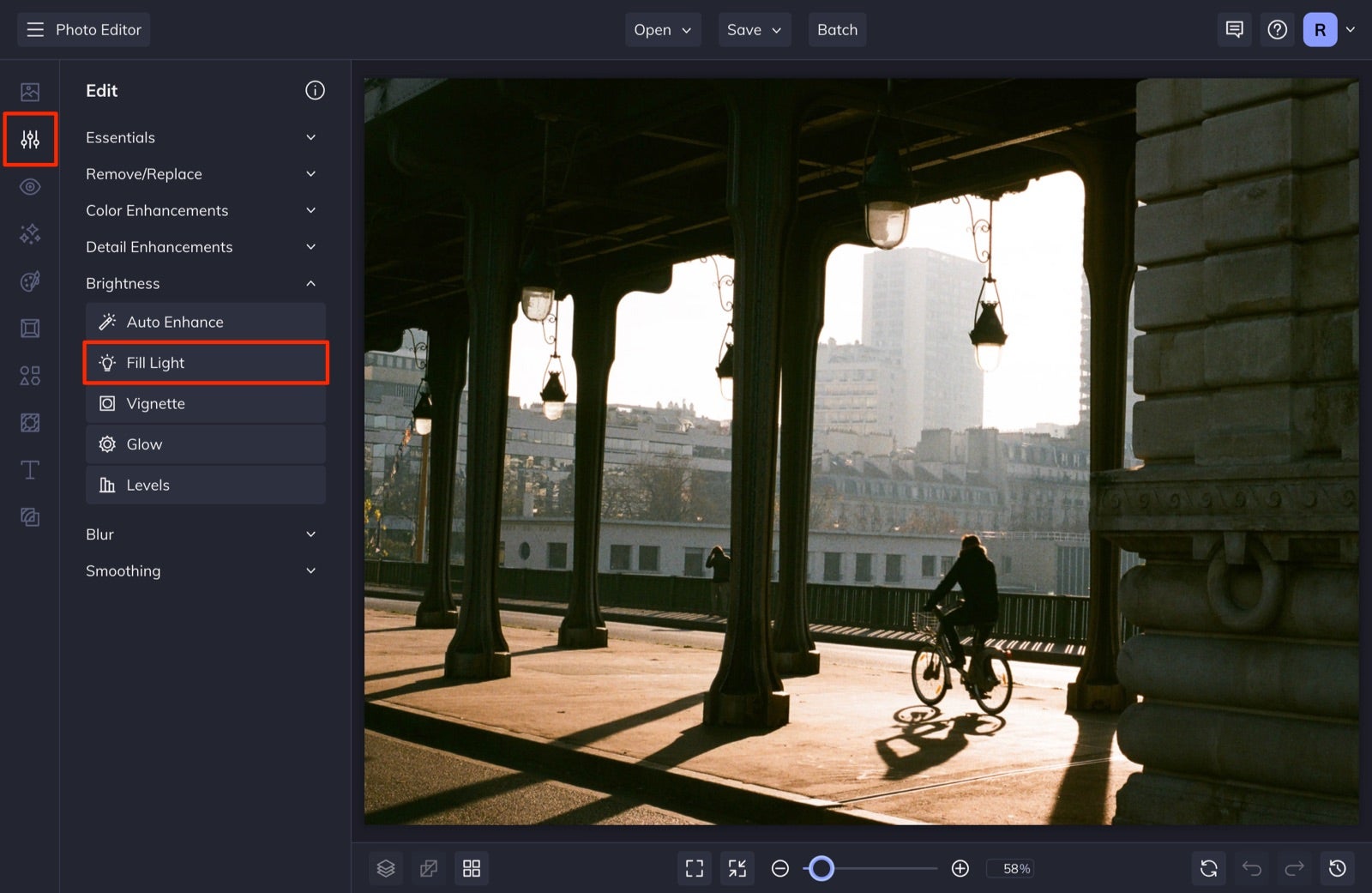Screen dimensions: 1372x893
Task: Select the Edit sliders tool in sidebar
Action: pos(30,138)
